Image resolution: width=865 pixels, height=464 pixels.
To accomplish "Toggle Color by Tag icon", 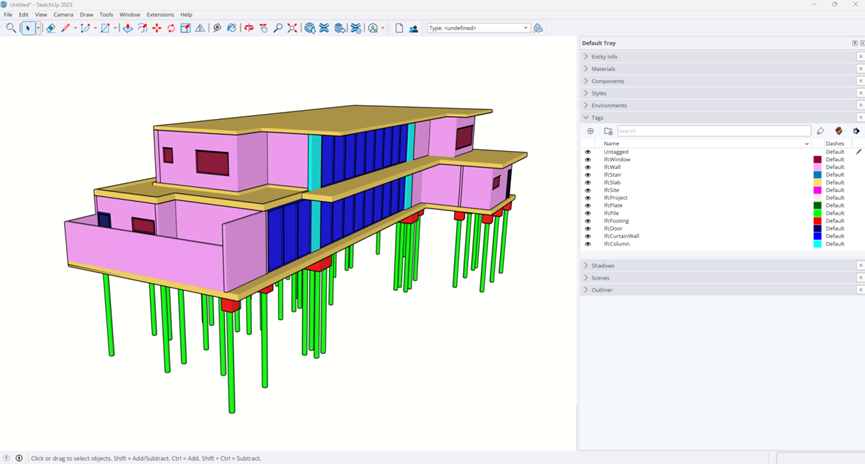I will point(838,131).
